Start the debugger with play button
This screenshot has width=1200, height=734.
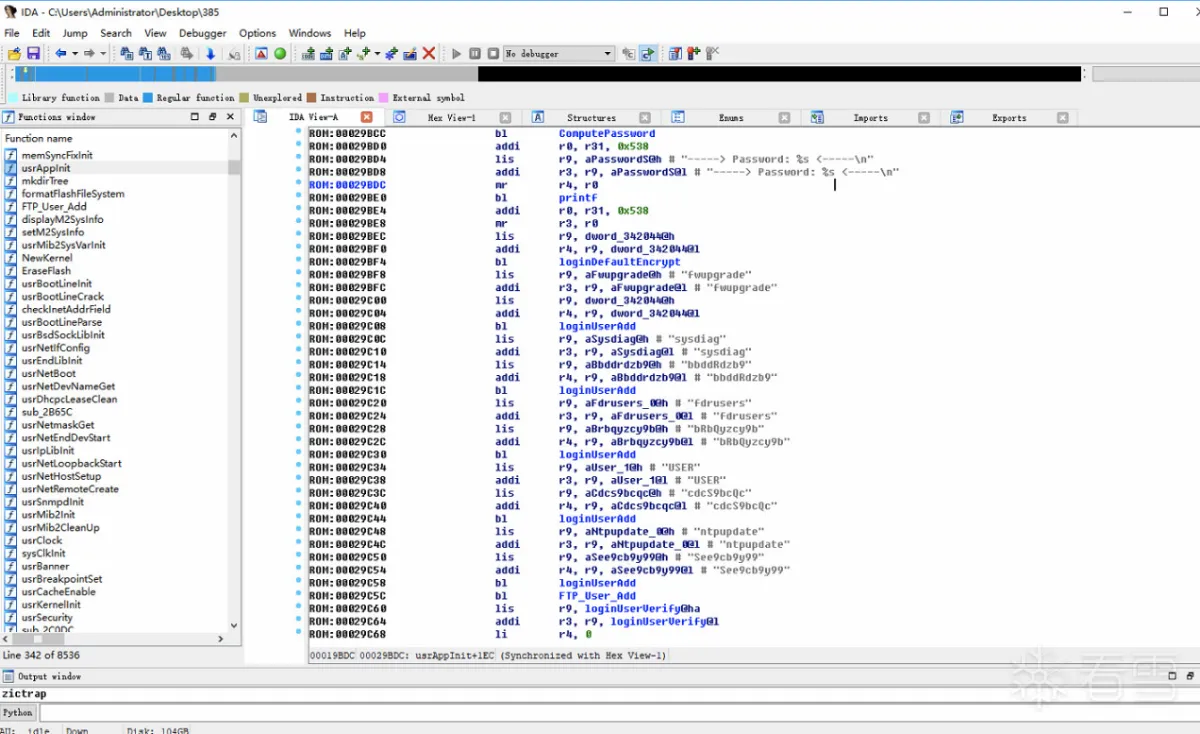click(x=457, y=54)
